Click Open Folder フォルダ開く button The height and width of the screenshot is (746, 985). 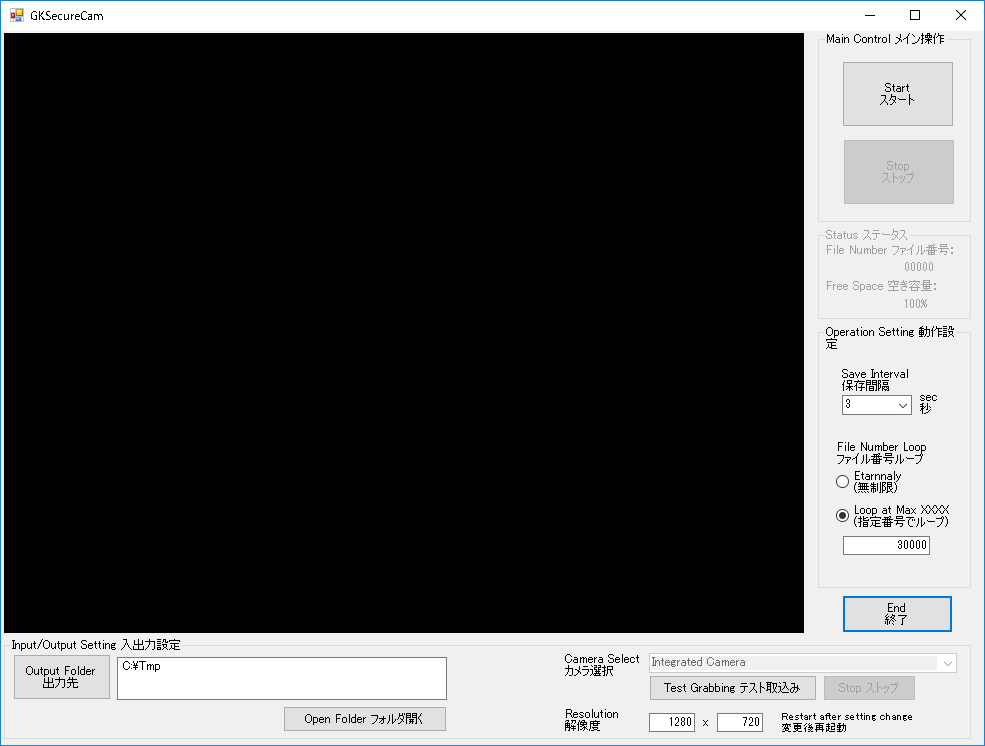click(364, 719)
